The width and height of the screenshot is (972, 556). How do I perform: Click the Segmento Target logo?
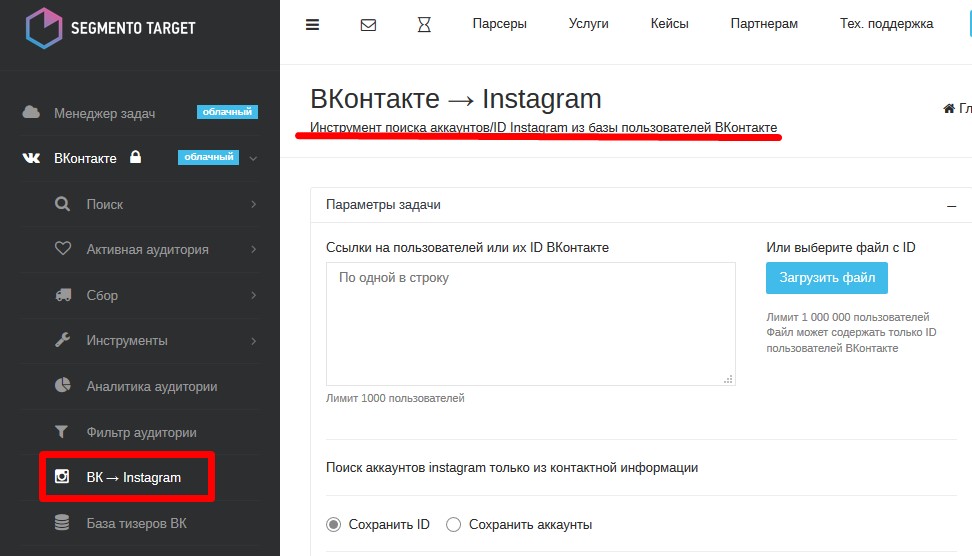110,28
